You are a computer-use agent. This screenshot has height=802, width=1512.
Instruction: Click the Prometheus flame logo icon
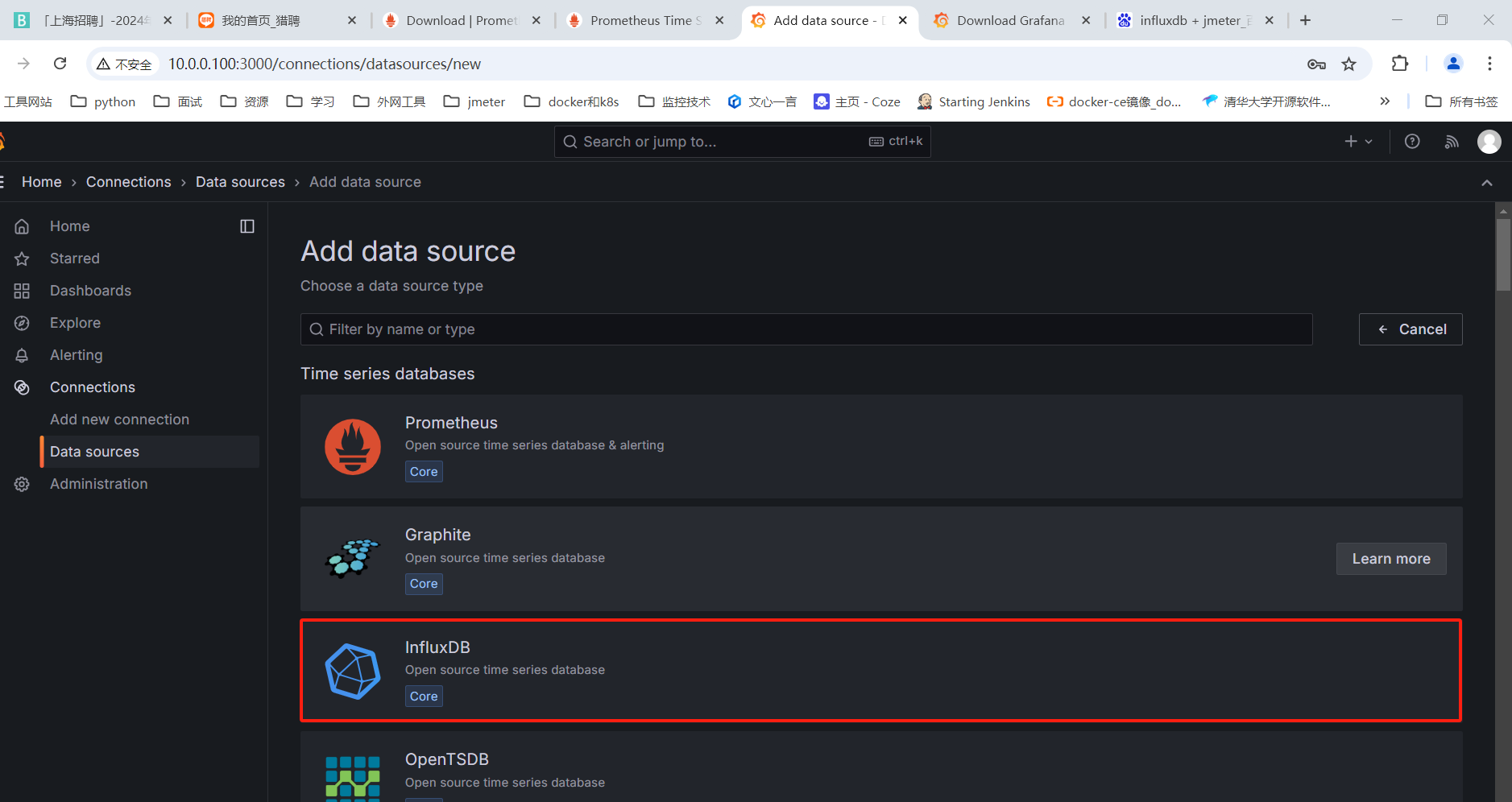[x=352, y=447]
